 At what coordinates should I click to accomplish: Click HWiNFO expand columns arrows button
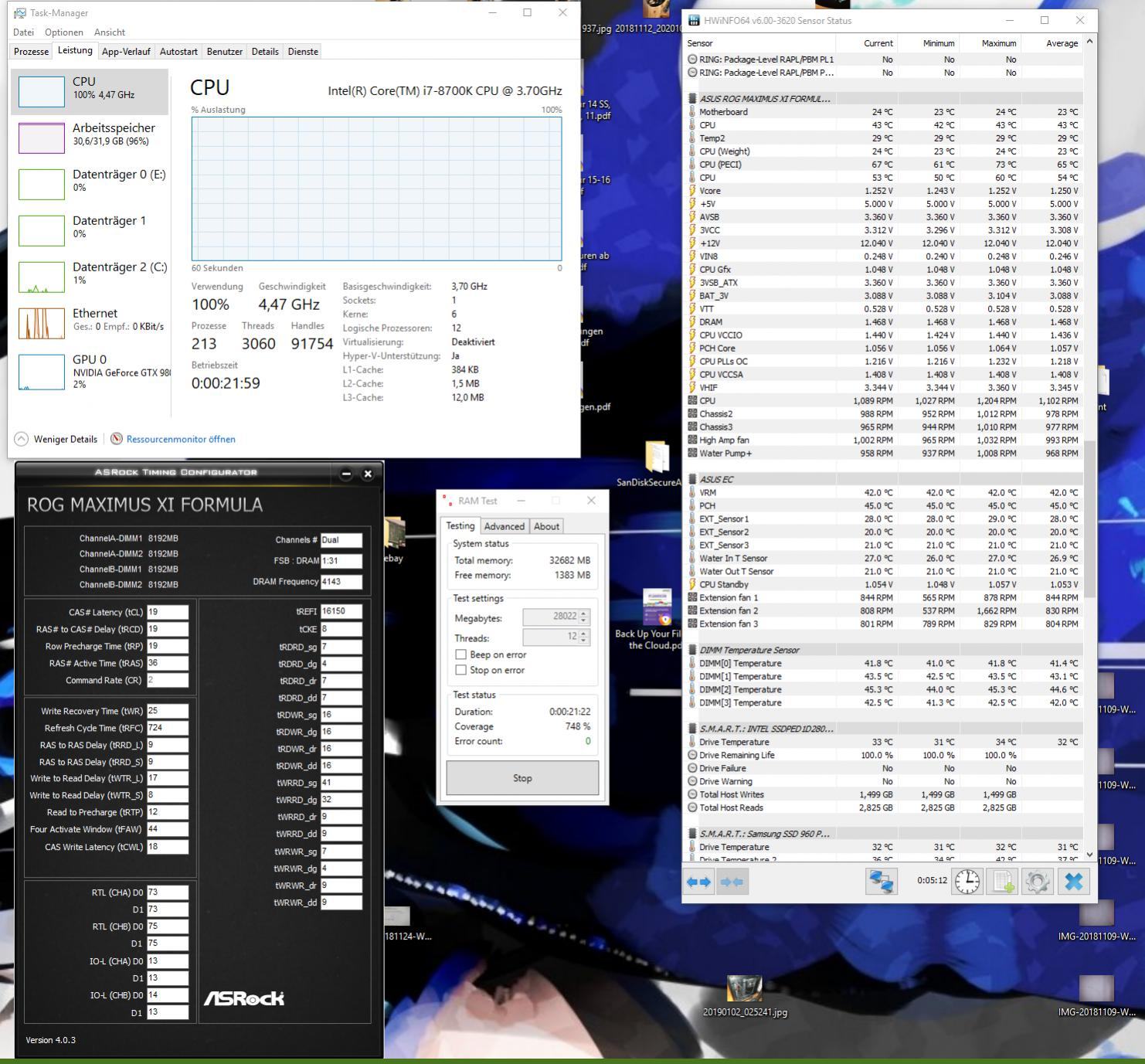coord(698,882)
